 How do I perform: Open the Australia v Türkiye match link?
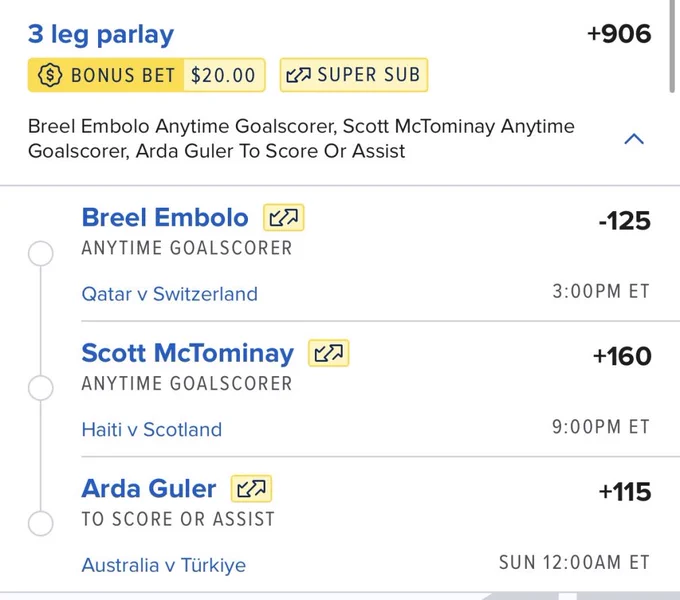[x=164, y=565]
